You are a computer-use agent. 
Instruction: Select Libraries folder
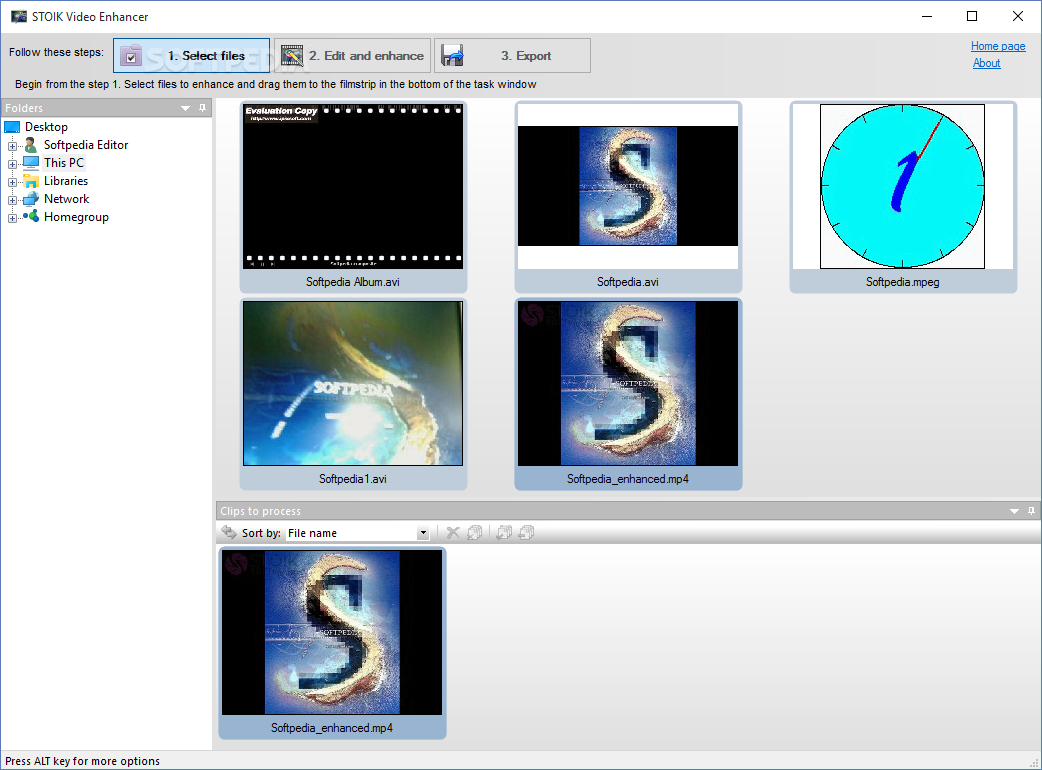66,181
